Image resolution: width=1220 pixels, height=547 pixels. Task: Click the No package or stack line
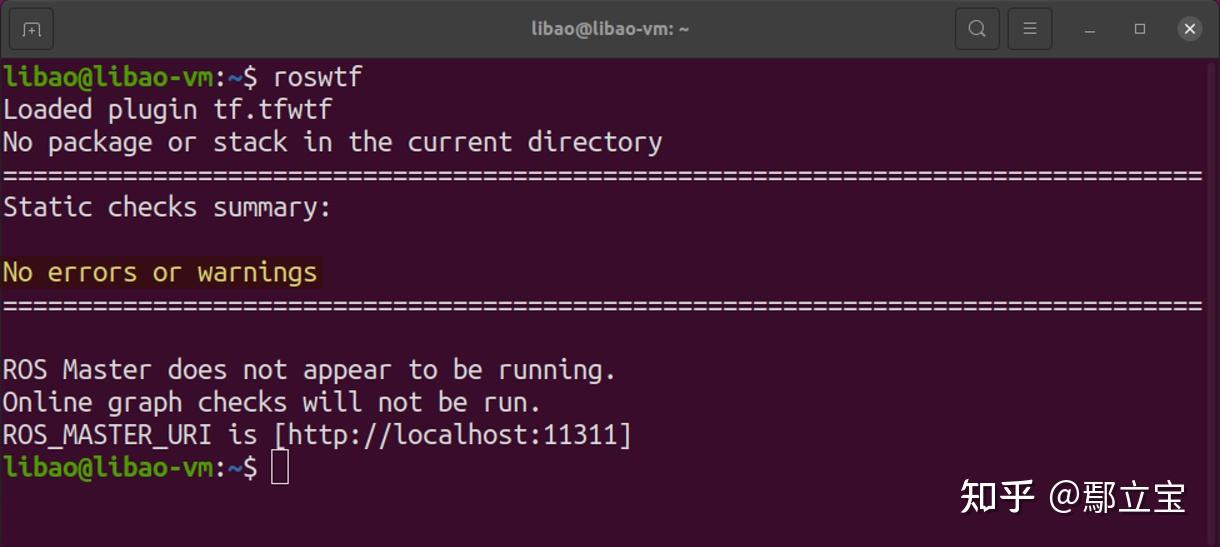pyautogui.click(x=333, y=142)
